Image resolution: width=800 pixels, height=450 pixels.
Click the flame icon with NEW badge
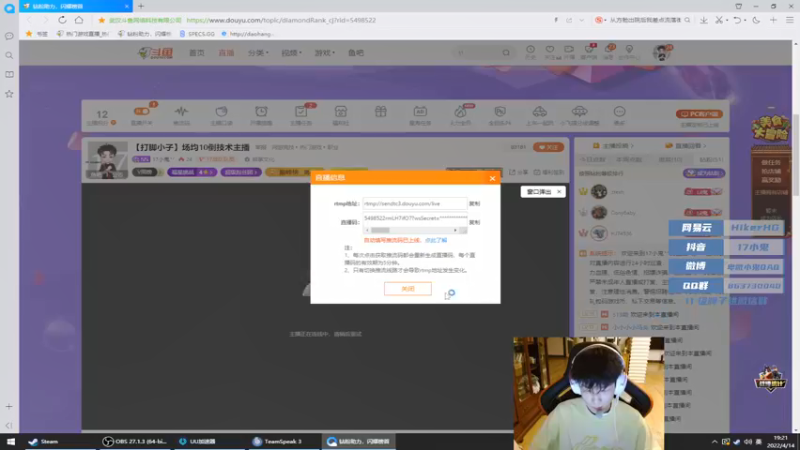point(460,111)
